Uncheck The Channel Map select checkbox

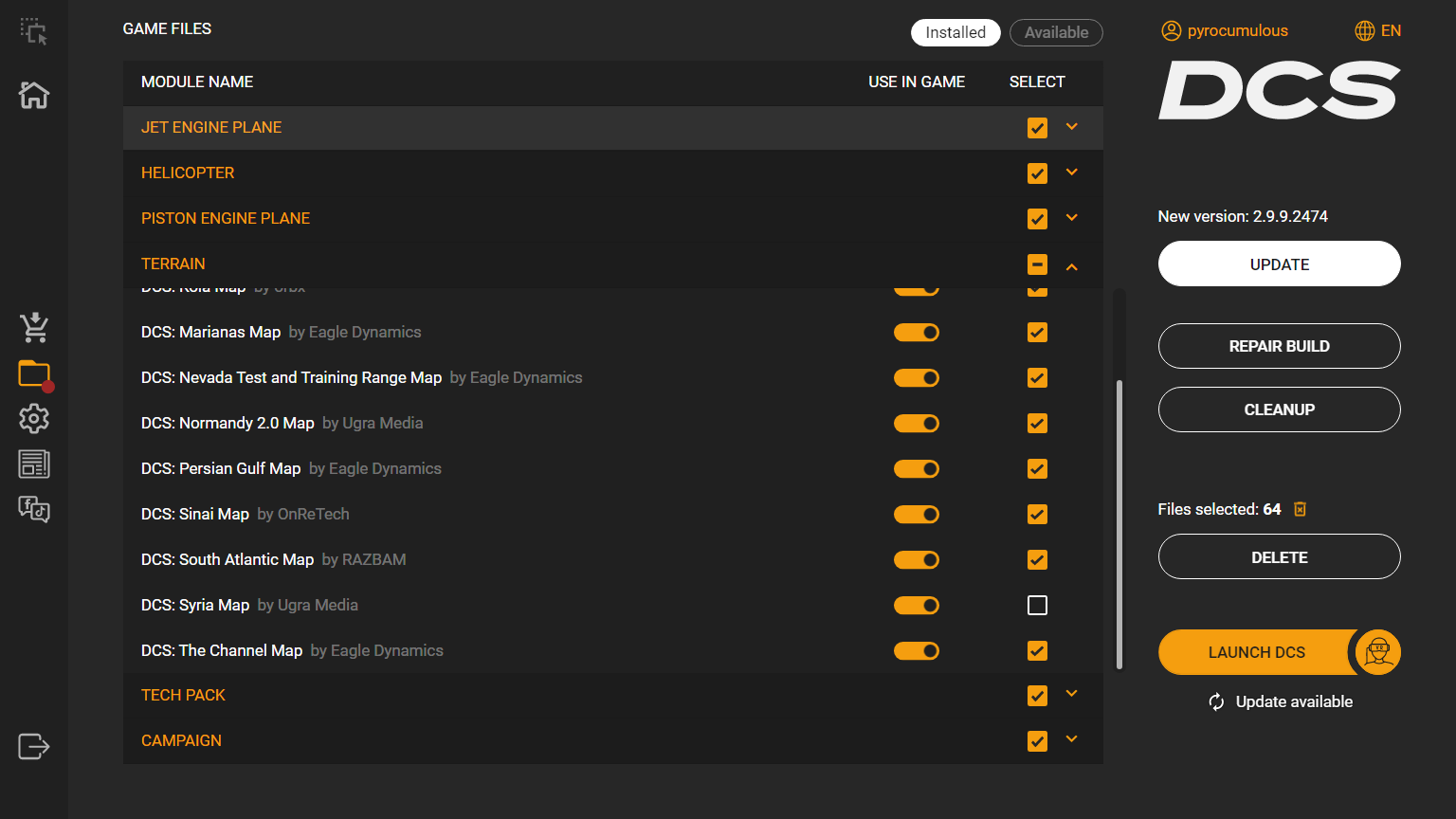click(x=1038, y=650)
